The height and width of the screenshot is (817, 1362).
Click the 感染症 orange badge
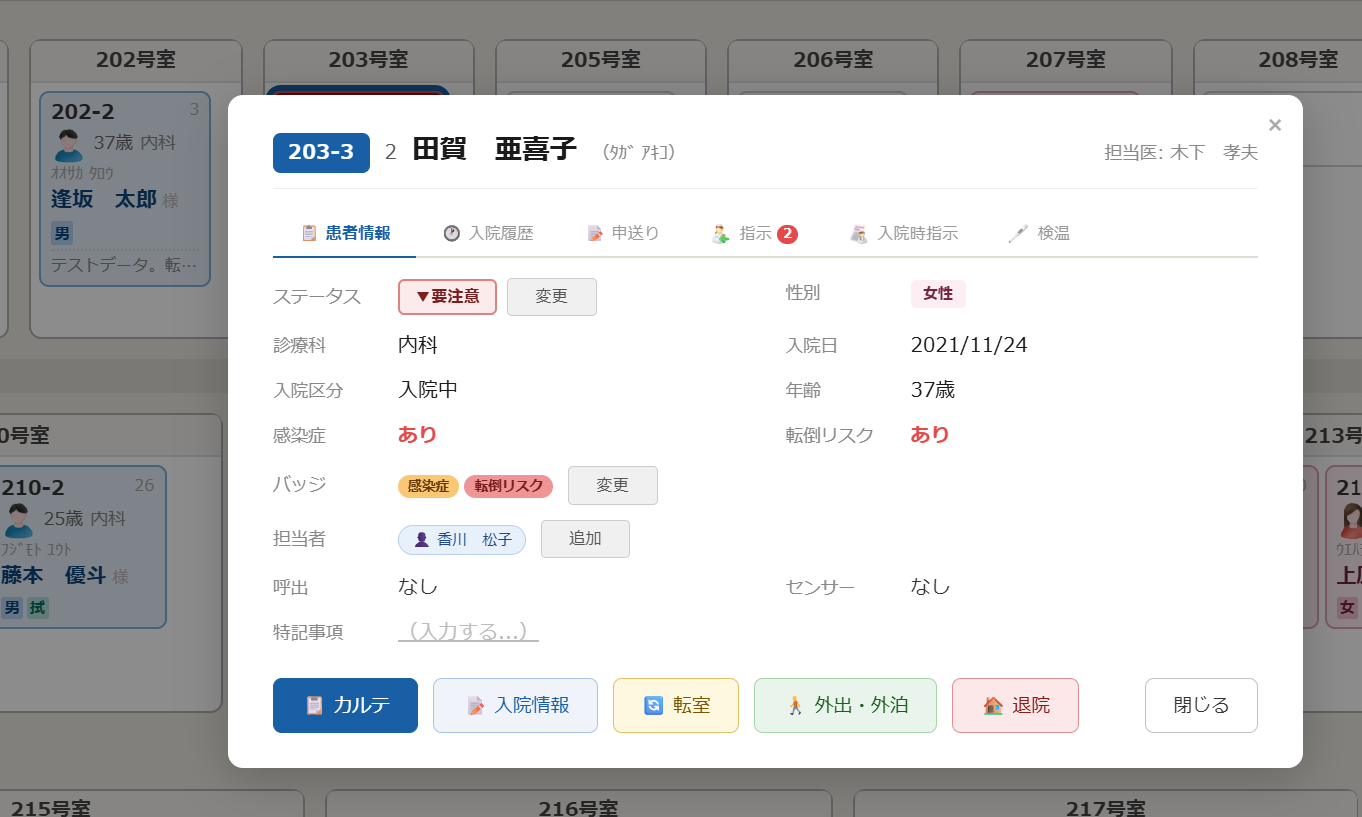(428, 486)
